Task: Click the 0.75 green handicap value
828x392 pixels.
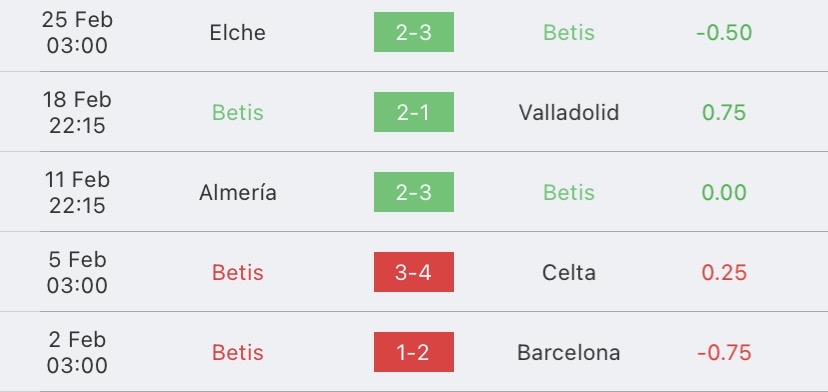Action: click(724, 113)
